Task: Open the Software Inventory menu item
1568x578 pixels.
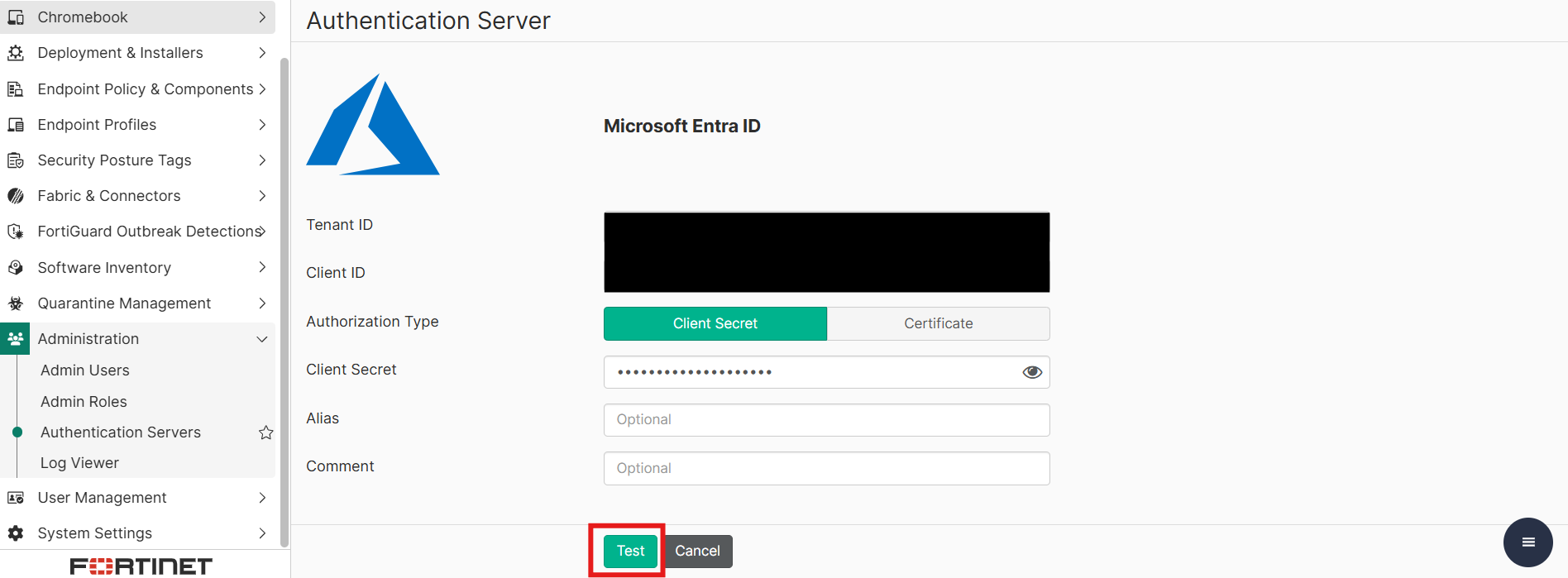Action: [x=137, y=268]
